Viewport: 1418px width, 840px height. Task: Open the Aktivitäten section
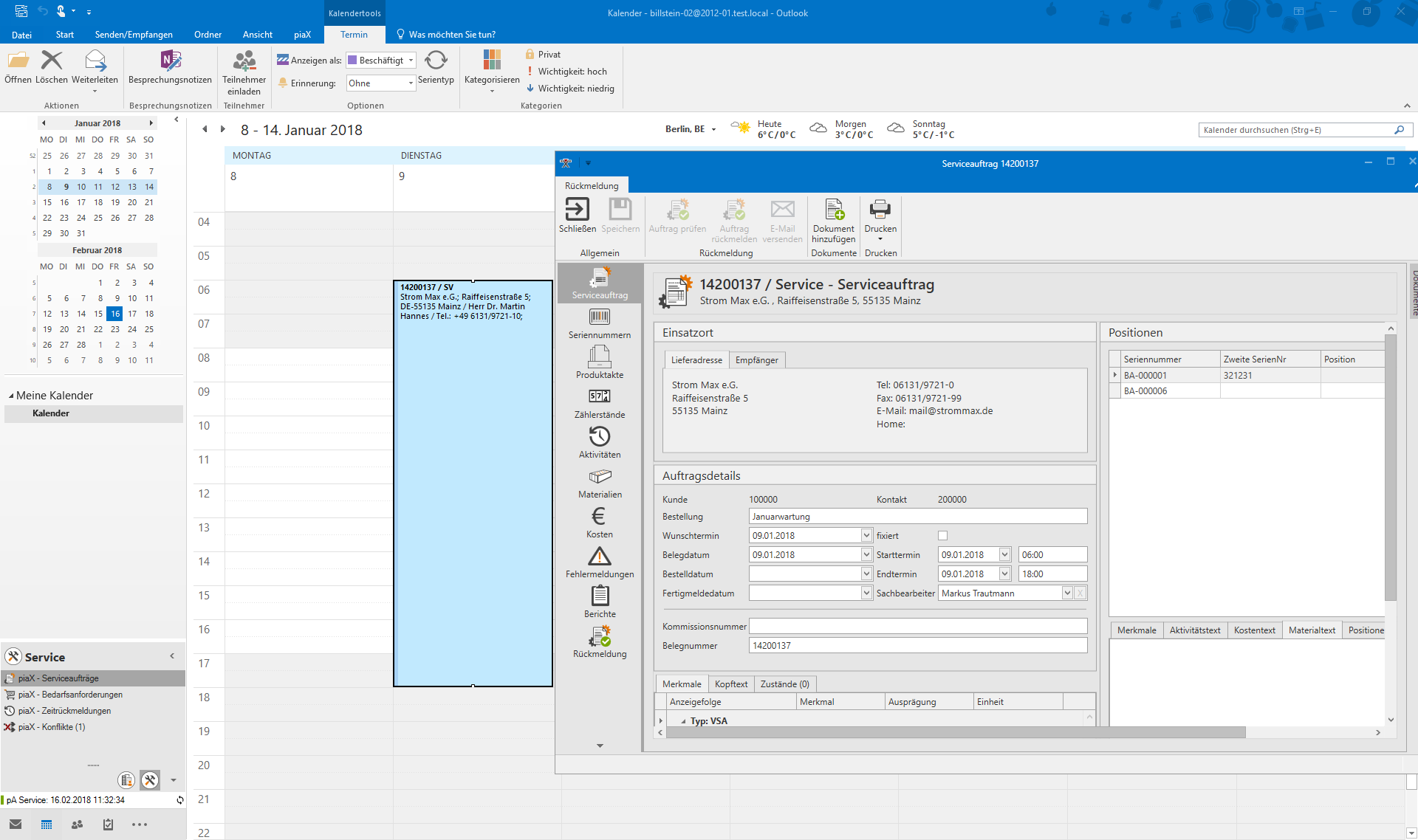[600, 444]
